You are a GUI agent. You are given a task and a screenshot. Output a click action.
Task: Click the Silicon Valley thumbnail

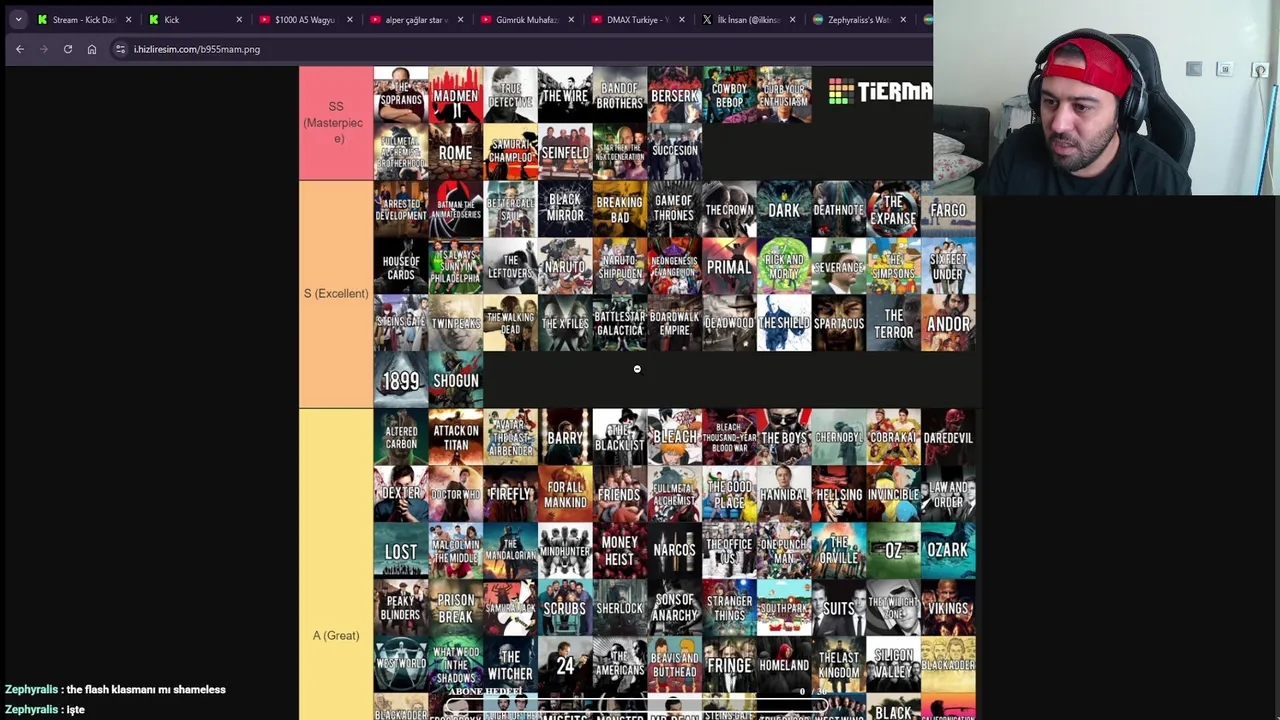click(x=893, y=664)
